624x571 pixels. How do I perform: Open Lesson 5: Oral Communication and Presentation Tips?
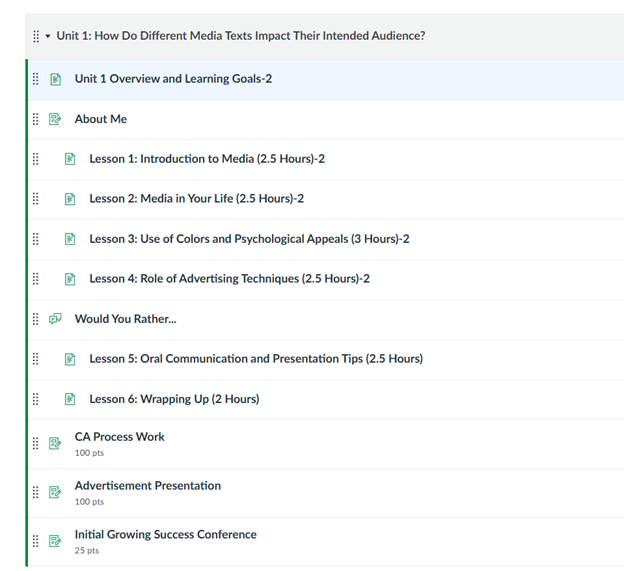pyautogui.click(x=256, y=359)
